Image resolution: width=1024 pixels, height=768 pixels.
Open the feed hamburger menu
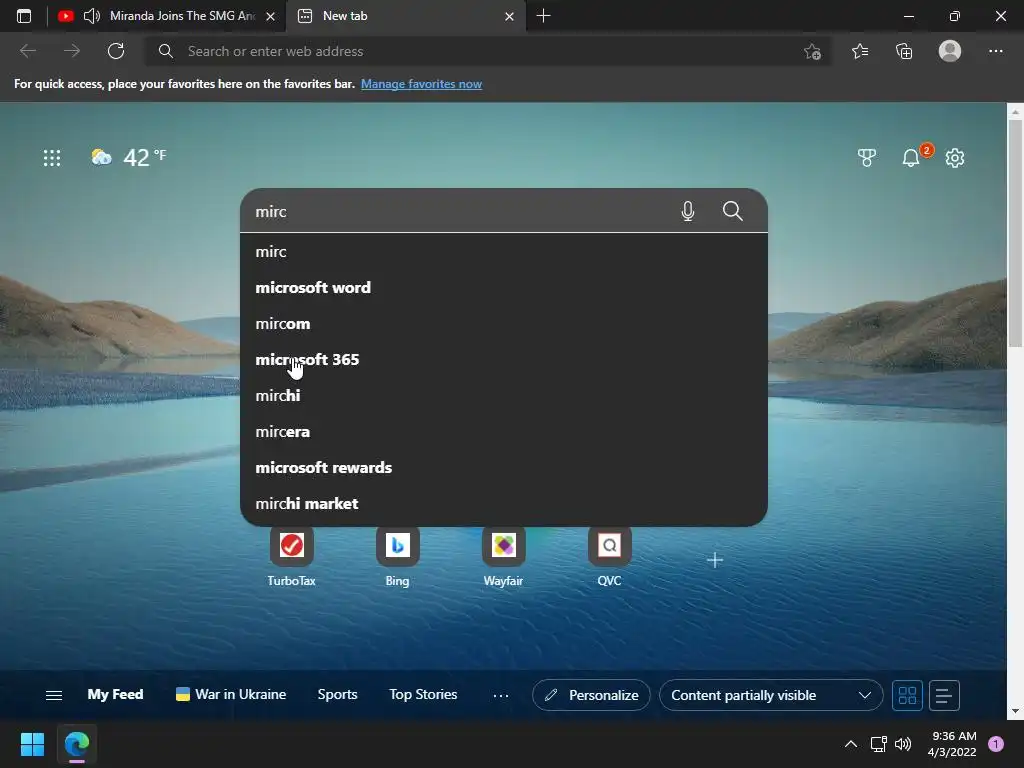click(54, 695)
